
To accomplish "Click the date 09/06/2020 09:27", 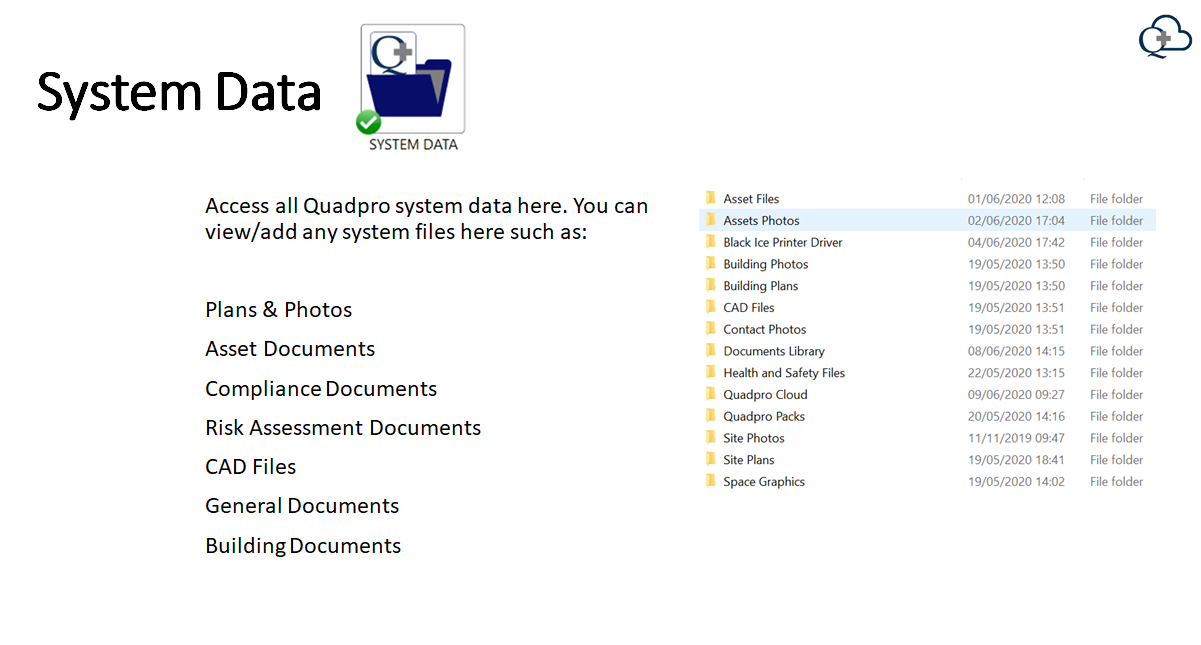I will point(1016,395).
